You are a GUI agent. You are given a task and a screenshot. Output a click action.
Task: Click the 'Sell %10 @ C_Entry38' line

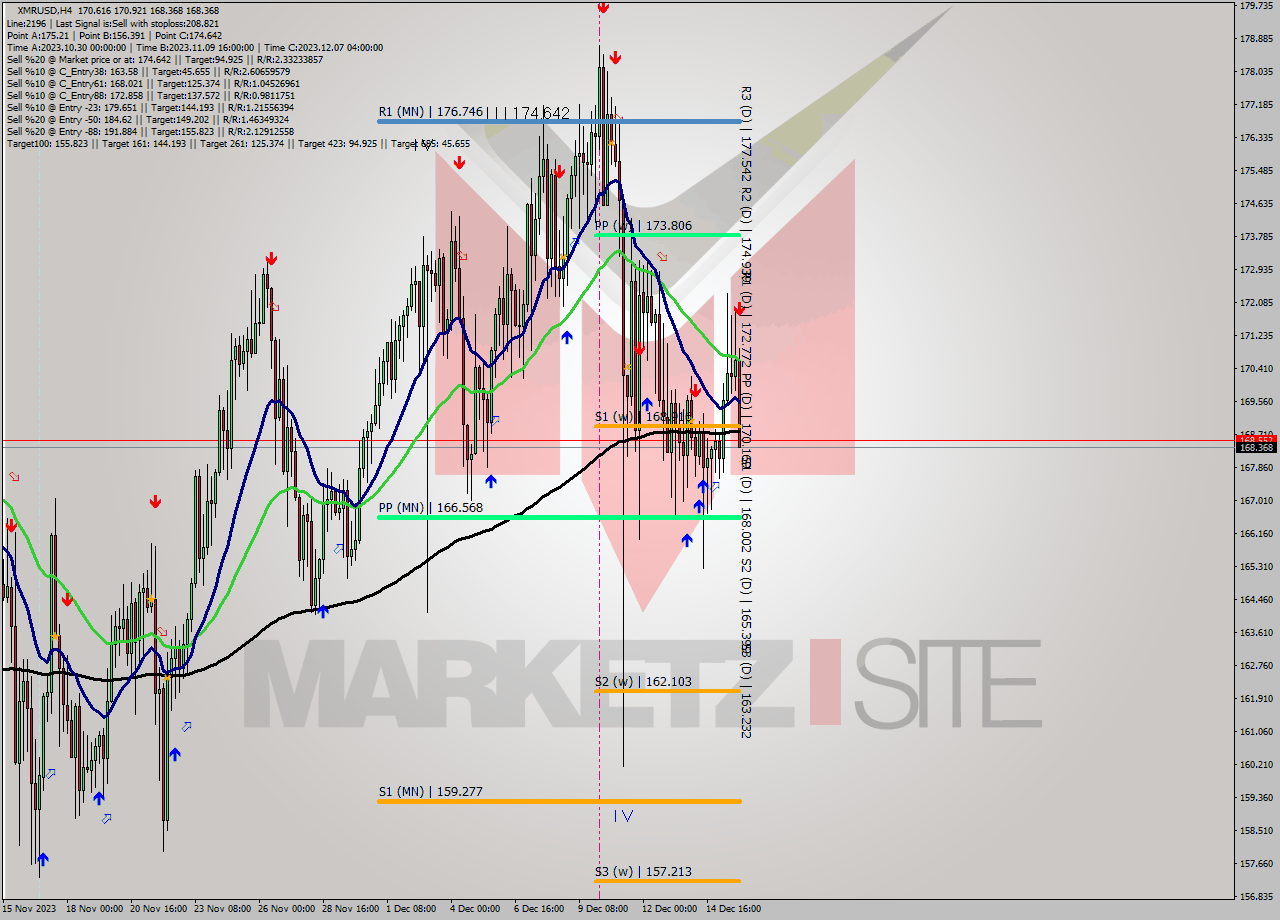point(148,71)
